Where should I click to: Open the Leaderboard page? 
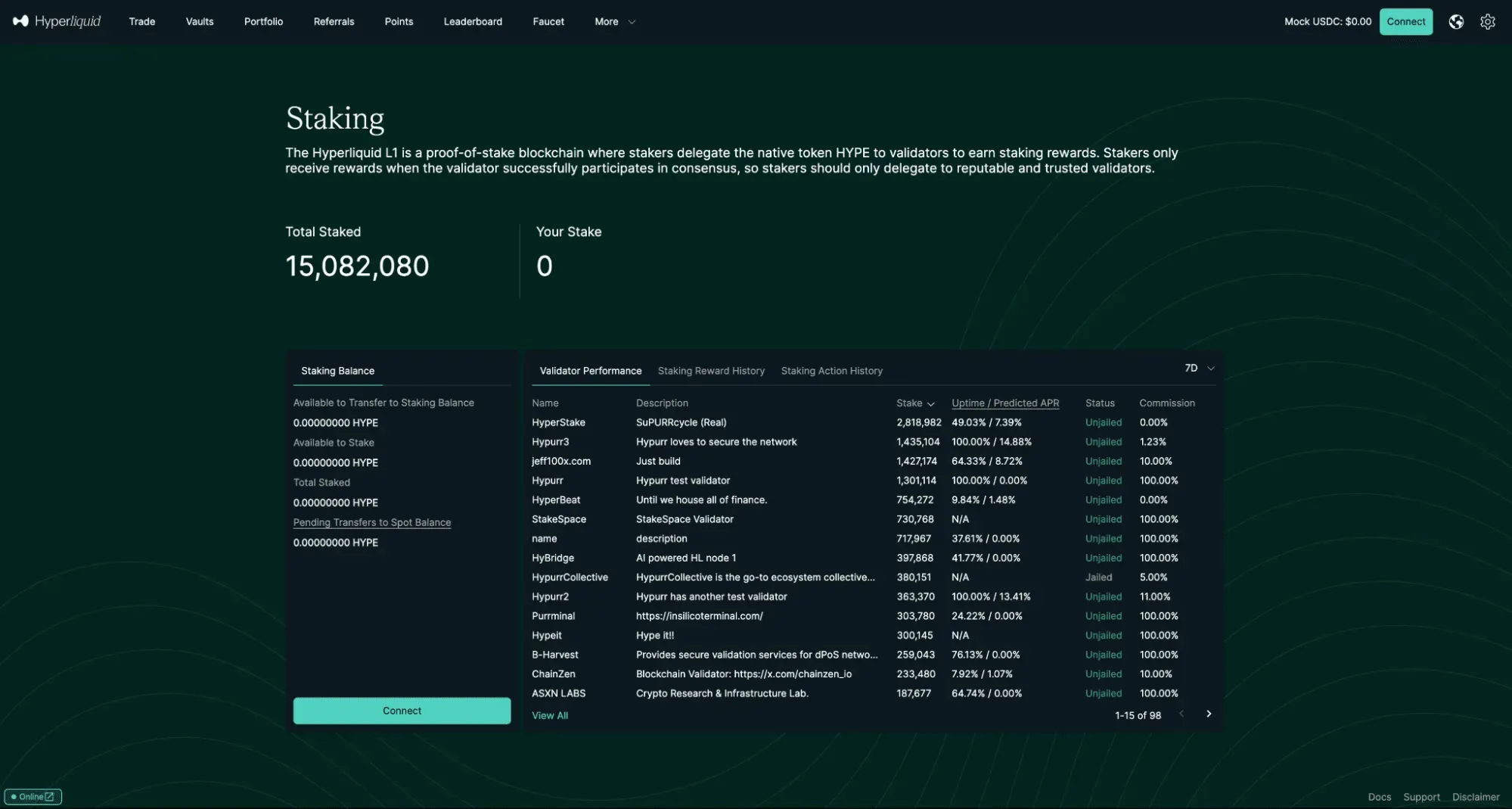coord(473,22)
